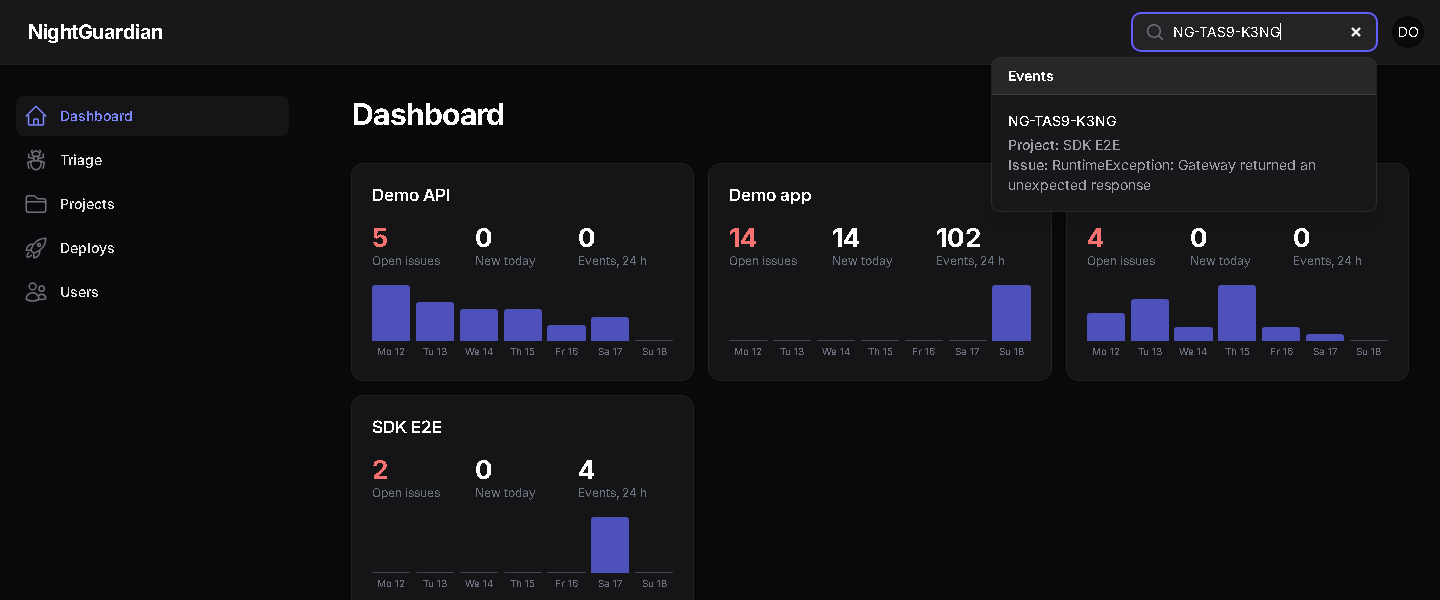Click the Sa 17 bar in Demo API chart
The image size is (1440, 600).
[610, 329]
